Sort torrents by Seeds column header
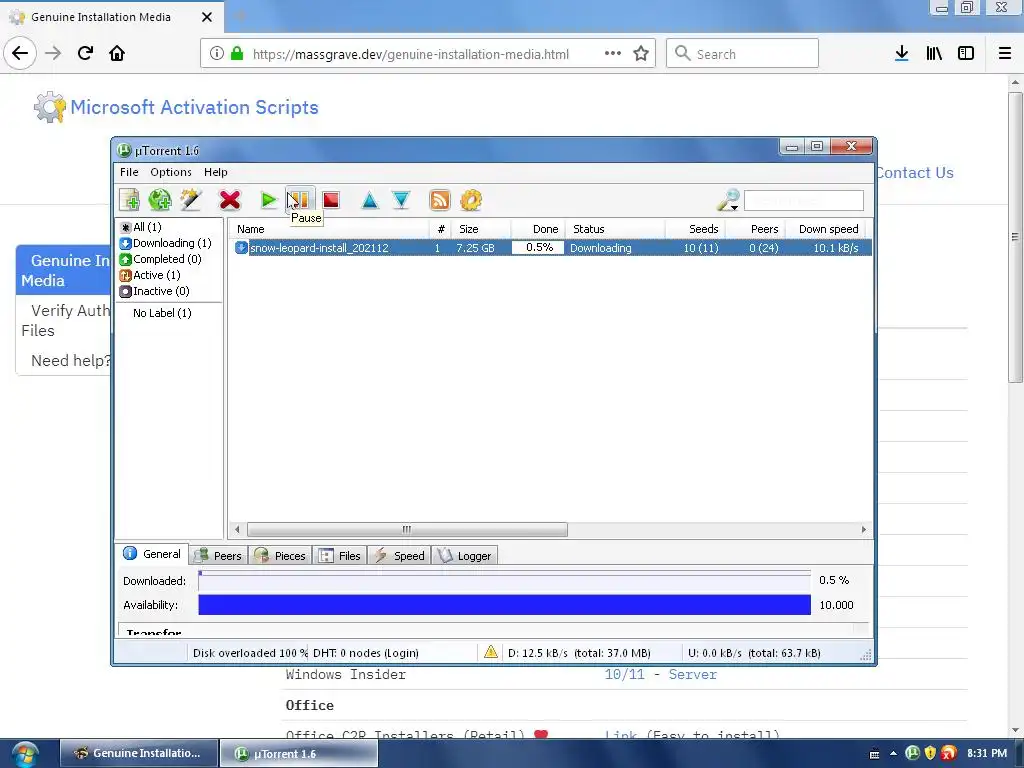The height and width of the screenshot is (768, 1024). (x=695, y=229)
